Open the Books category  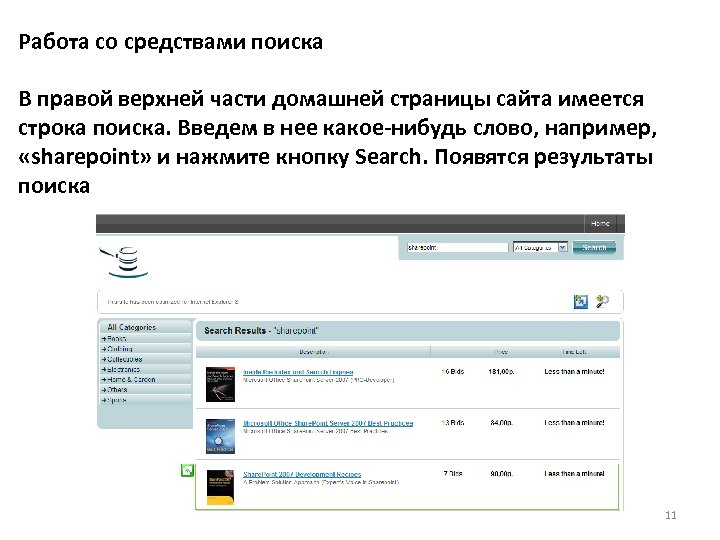click(x=146, y=338)
